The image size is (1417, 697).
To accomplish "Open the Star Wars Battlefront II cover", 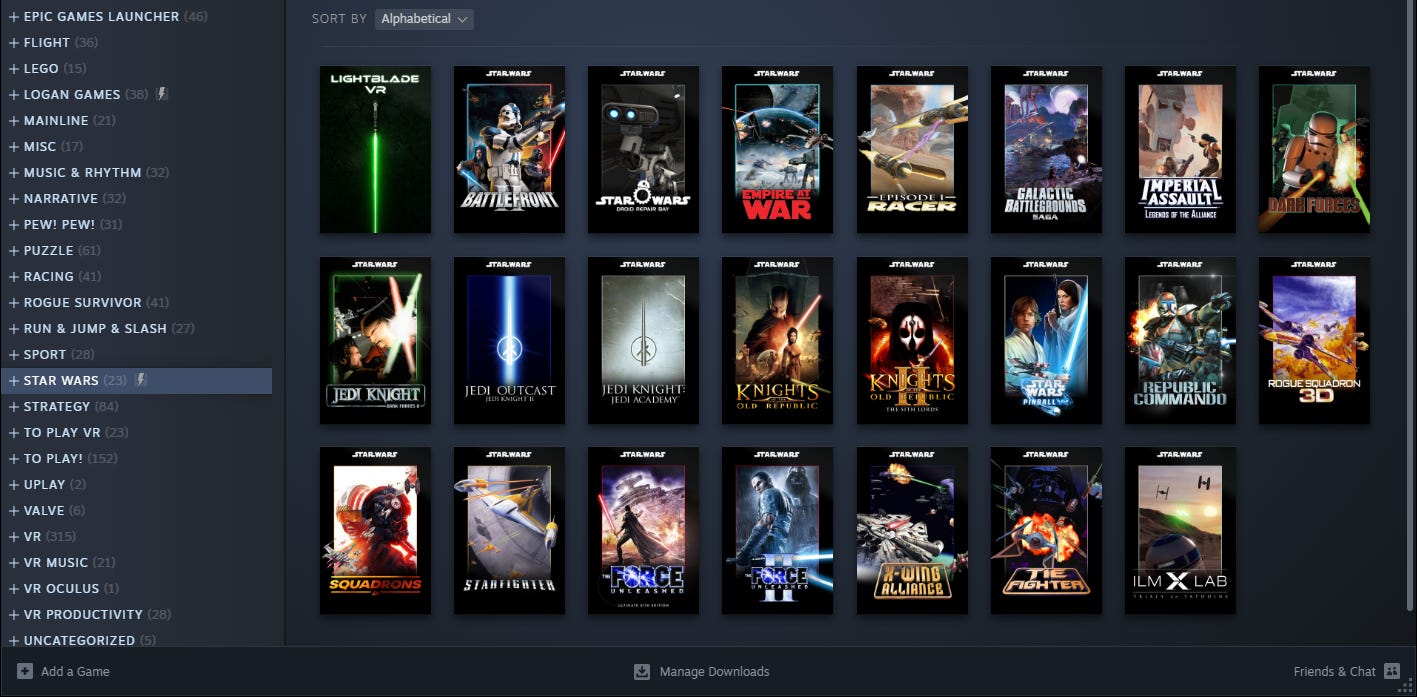I will point(509,150).
